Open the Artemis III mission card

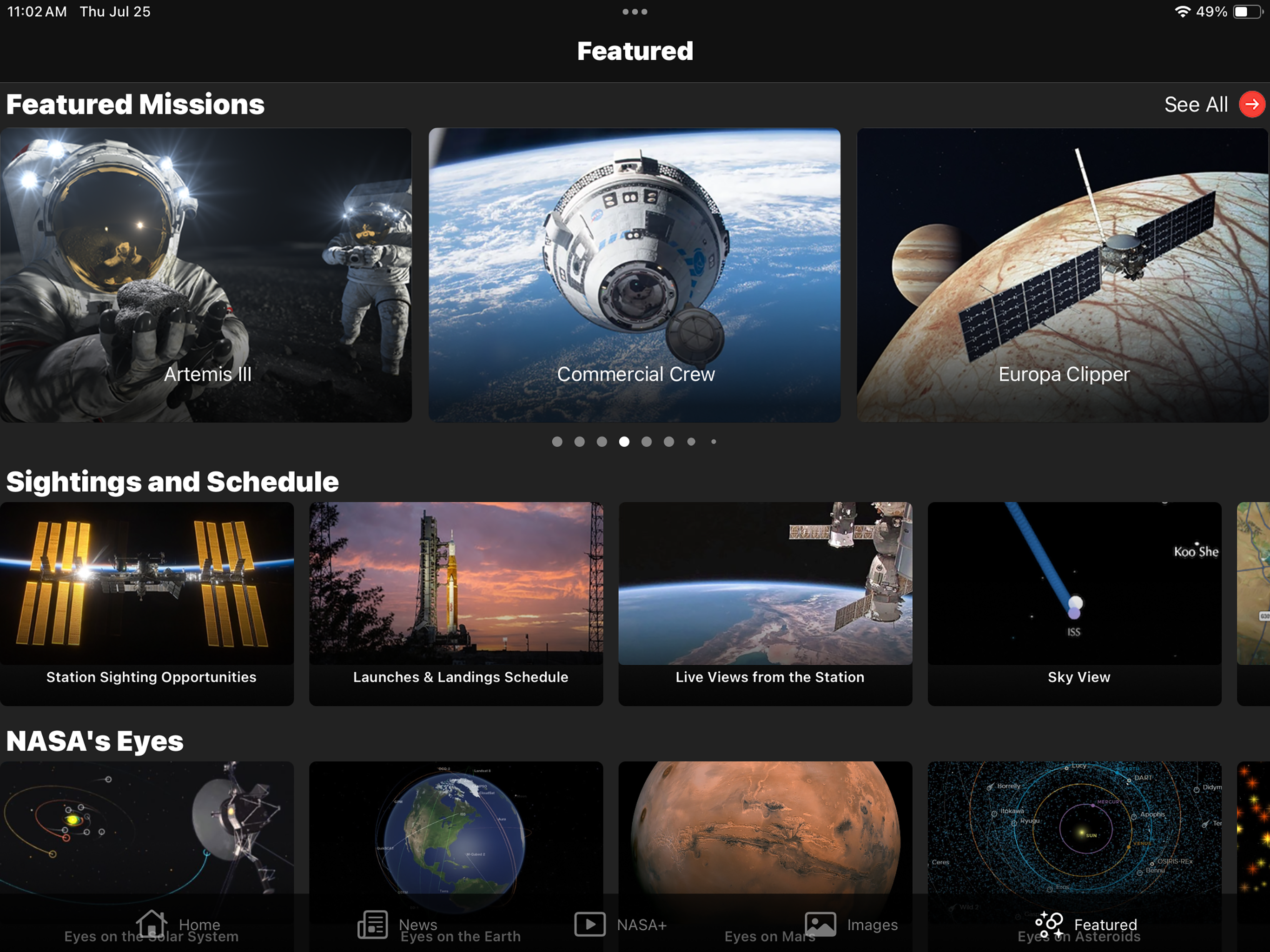[205, 275]
